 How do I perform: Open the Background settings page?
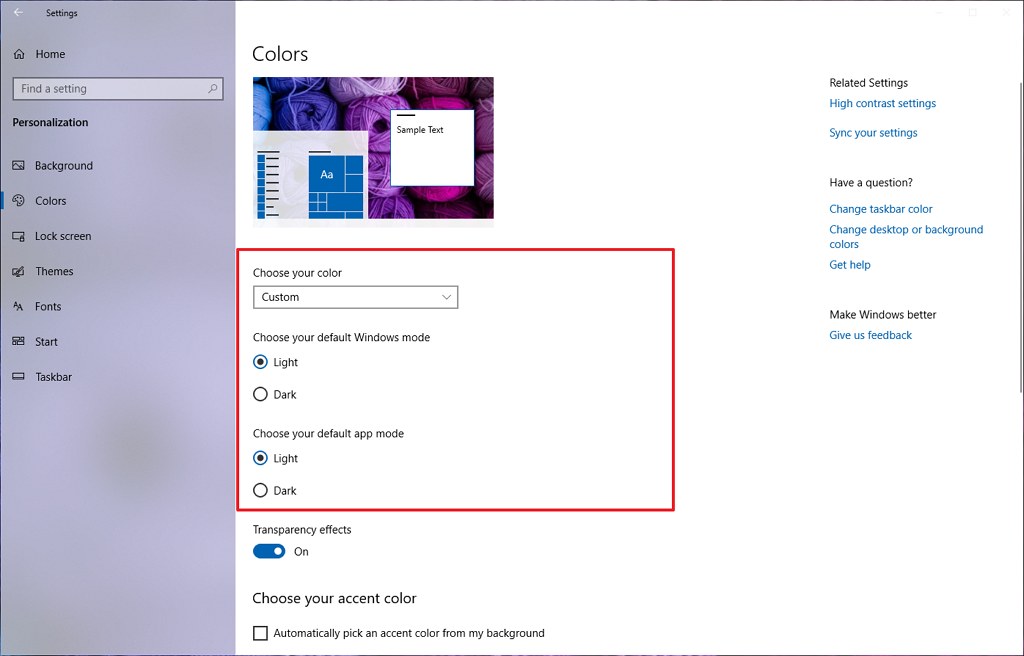tap(64, 165)
